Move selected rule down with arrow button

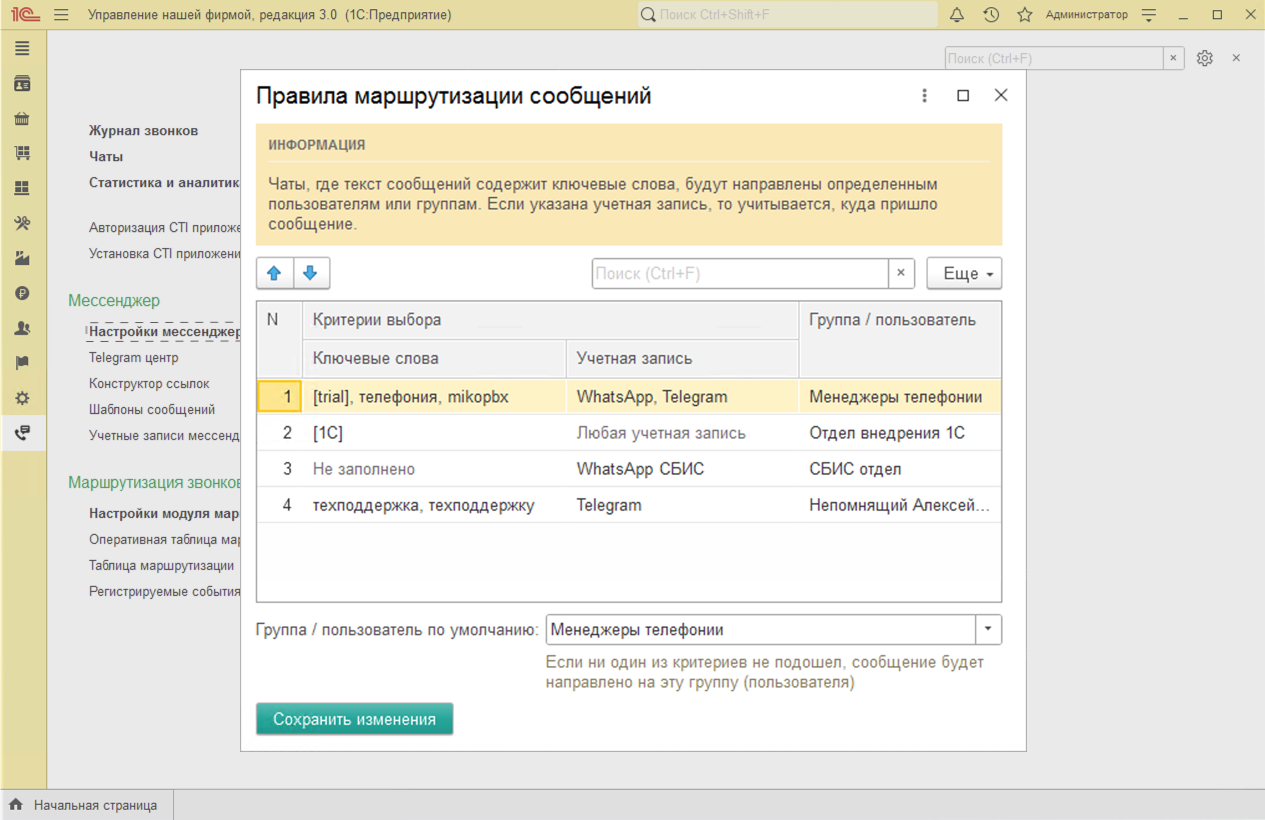(x=311, y=273)
